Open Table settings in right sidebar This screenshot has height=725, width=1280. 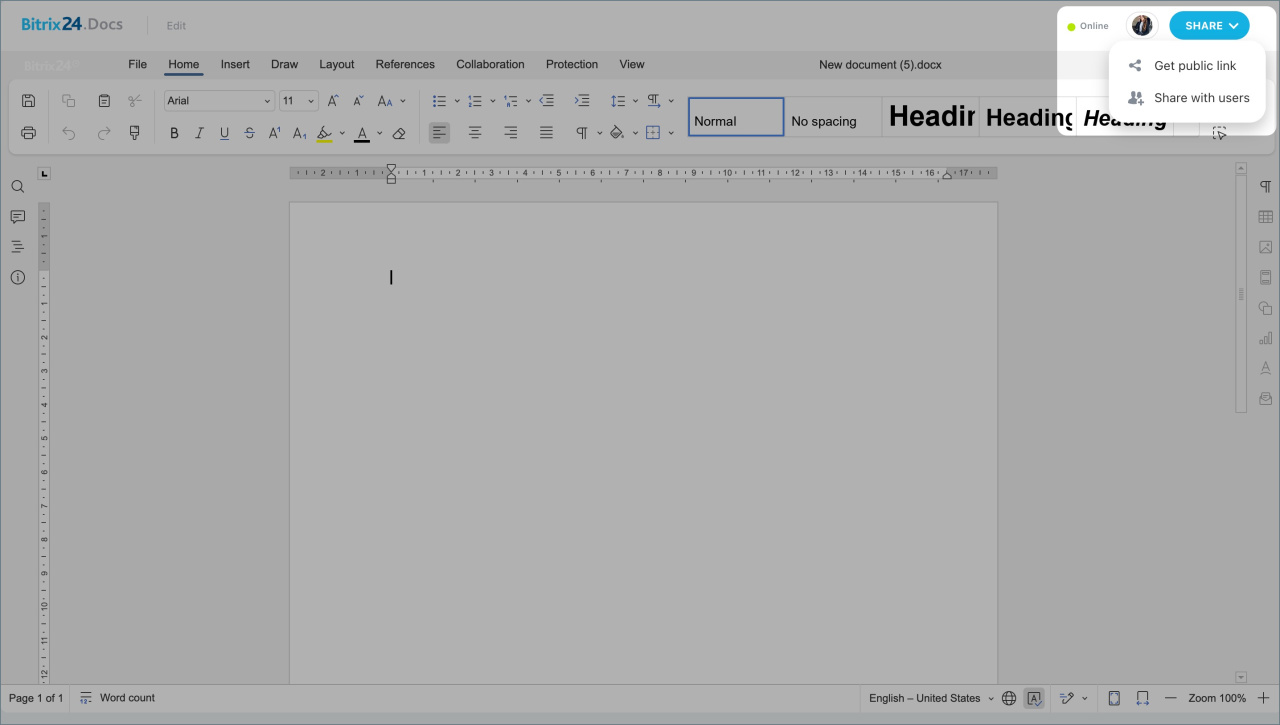[1265, 217]
